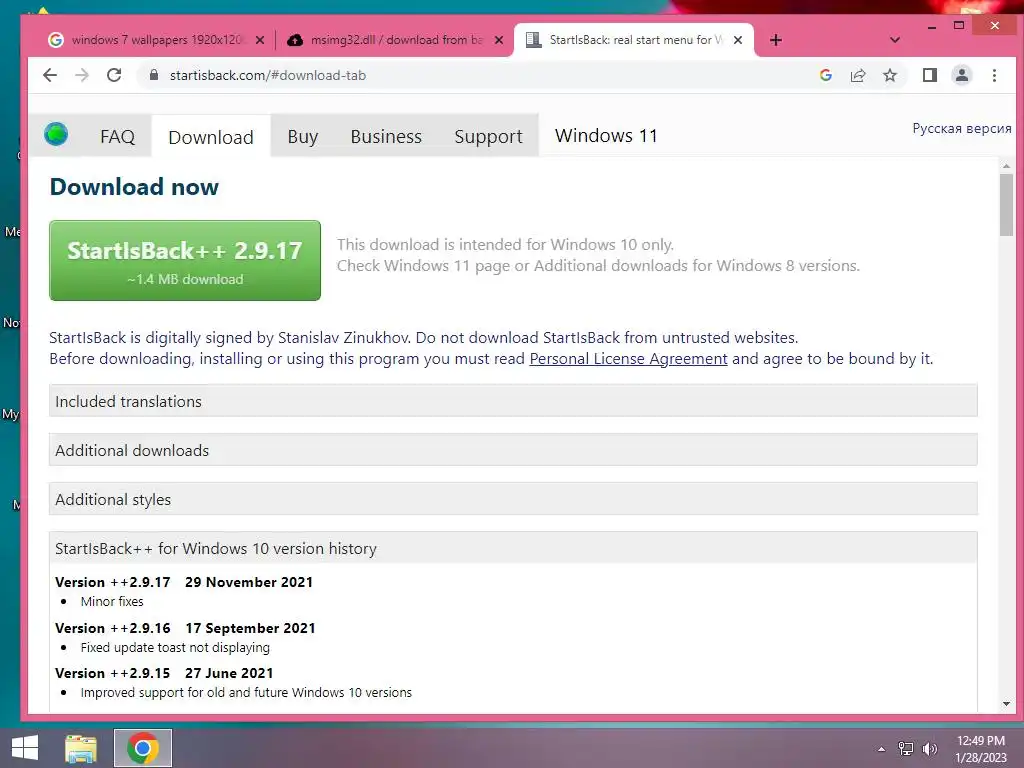1024x768 pixels.
Task: Click the browser Back arrow
Action: click(x=50, y=75)
